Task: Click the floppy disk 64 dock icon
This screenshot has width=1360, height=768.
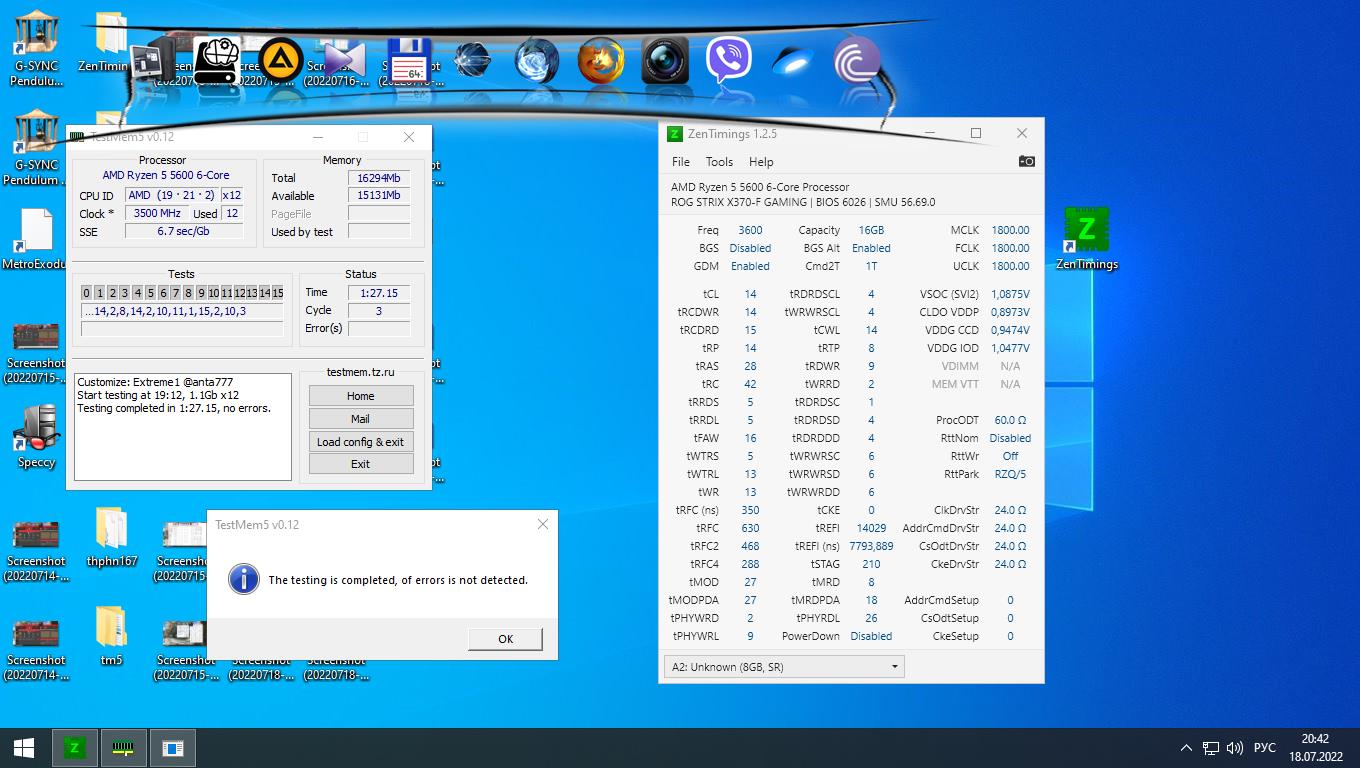Action: (x=408, y=60)
